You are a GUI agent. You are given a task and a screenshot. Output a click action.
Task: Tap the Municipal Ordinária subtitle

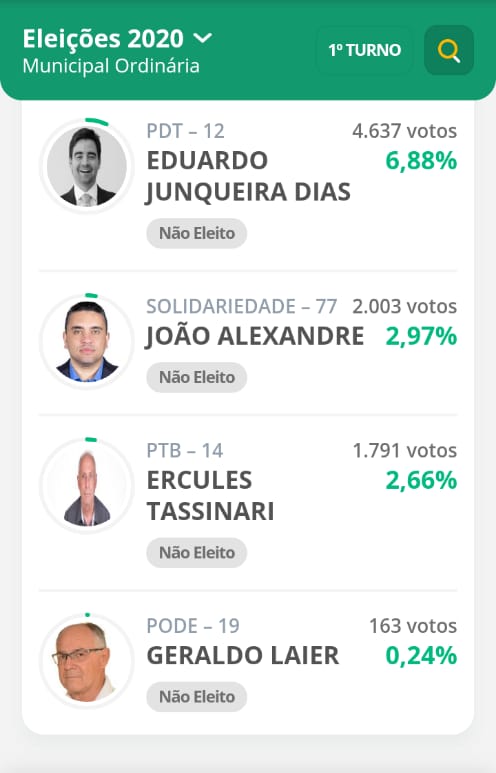(x=111, y=66)
